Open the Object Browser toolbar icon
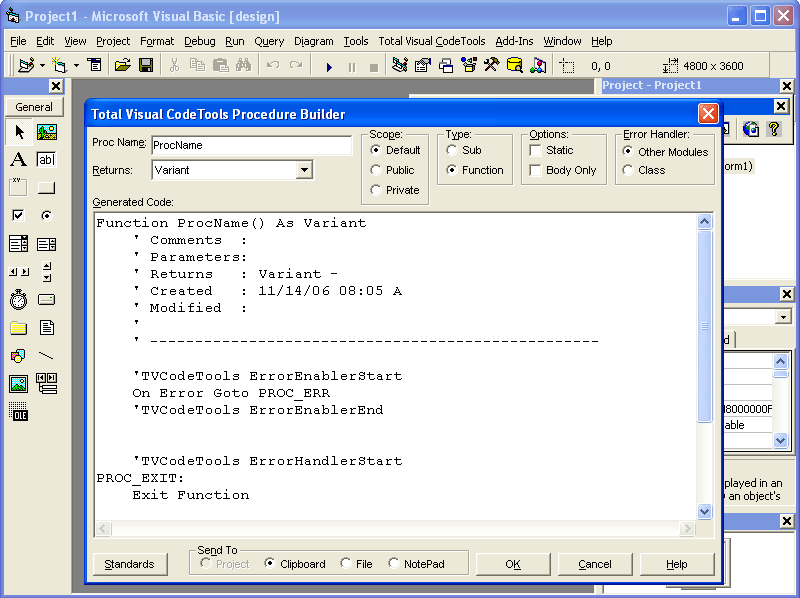 pos(468,65)
